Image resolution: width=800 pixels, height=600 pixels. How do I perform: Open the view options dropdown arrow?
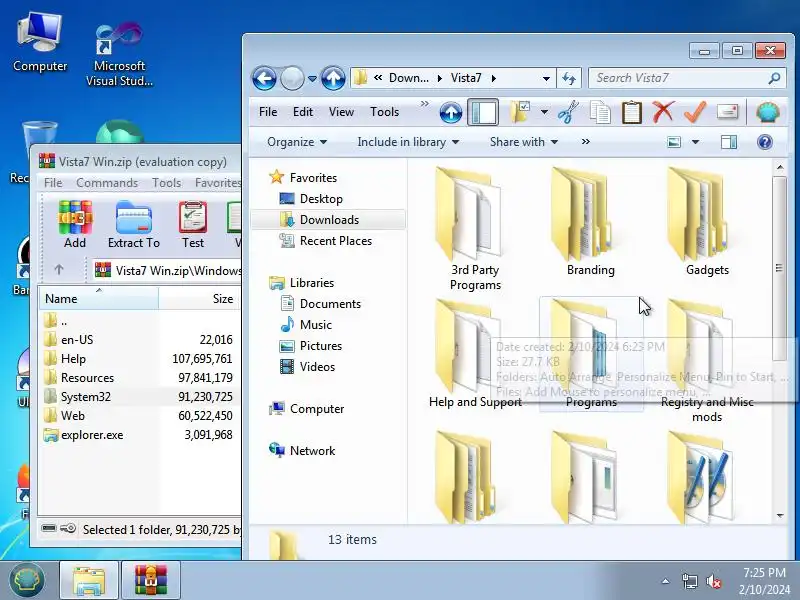pyautogui.click(x=695, y=142)
